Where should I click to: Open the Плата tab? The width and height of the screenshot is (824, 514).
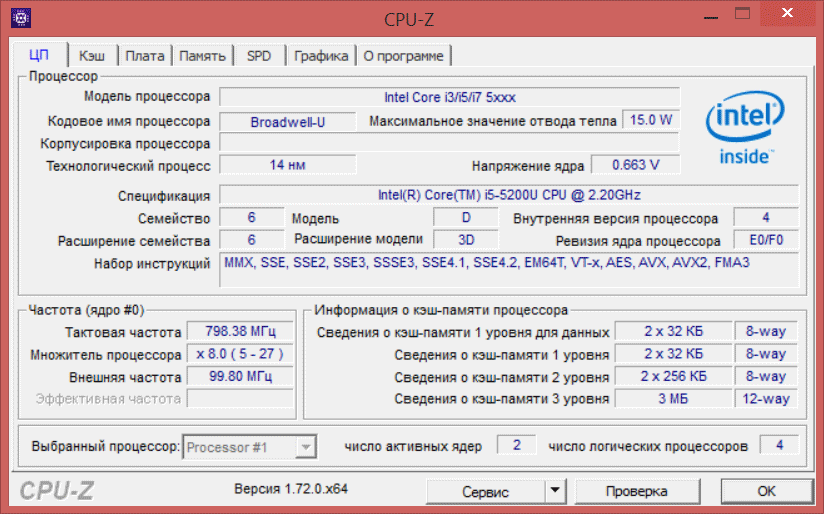145,56
